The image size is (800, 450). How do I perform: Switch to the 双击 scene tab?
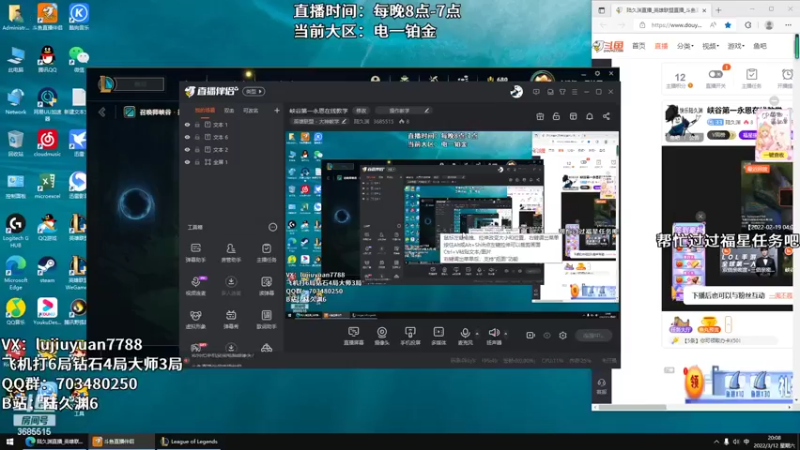[x=229, y=110]
